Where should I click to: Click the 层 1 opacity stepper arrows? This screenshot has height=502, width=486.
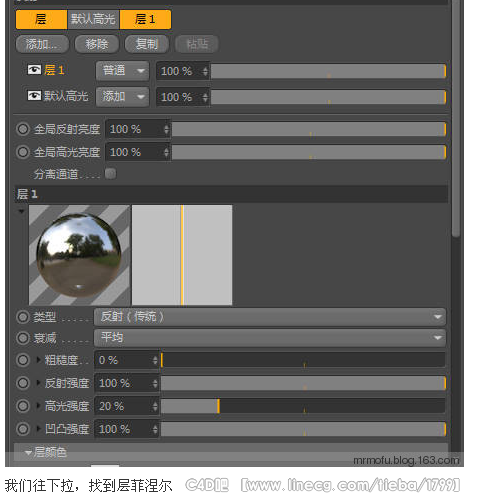(205, 71)
